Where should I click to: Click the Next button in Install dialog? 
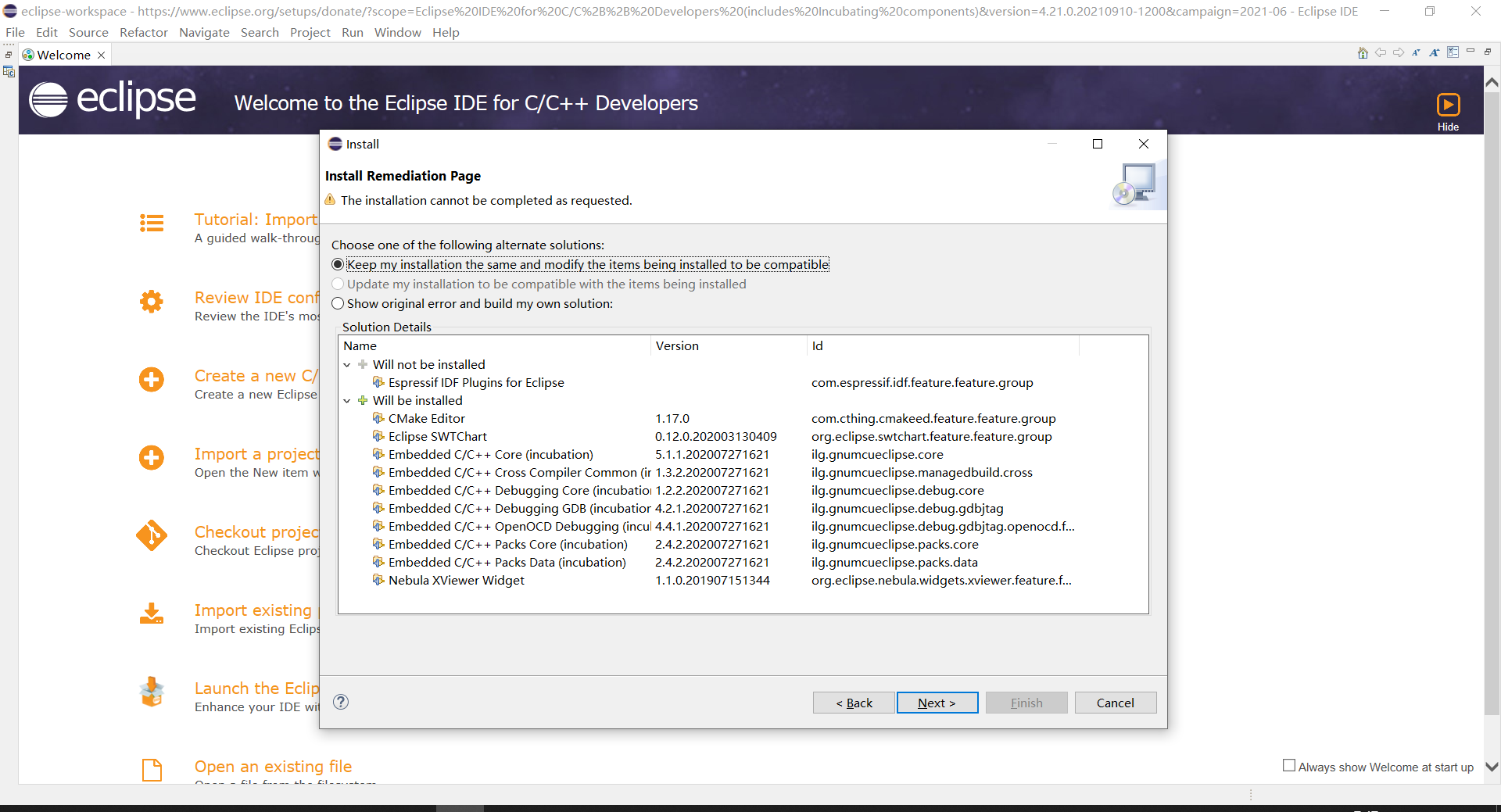pos(937,703)
